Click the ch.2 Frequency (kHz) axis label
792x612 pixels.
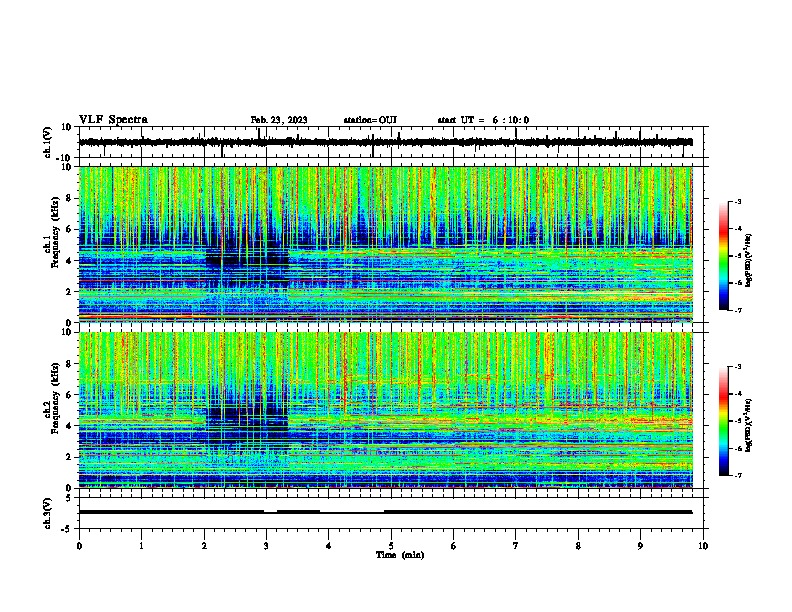tap(52, 398)
